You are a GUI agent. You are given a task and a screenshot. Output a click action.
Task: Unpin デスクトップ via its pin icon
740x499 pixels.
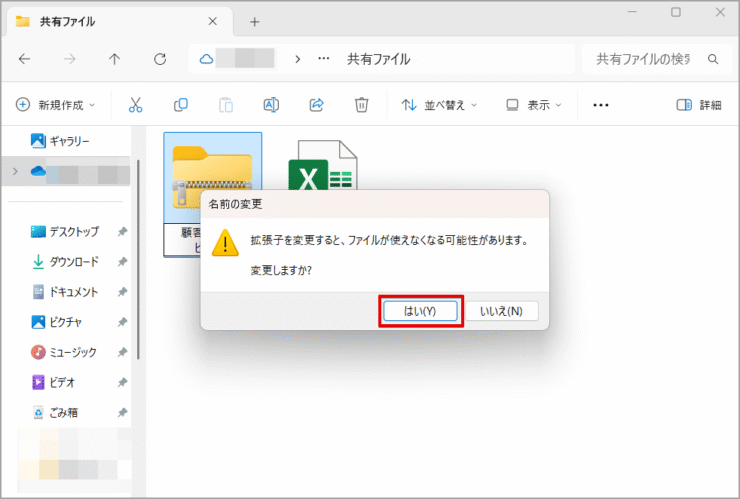[x=122, y=231]
